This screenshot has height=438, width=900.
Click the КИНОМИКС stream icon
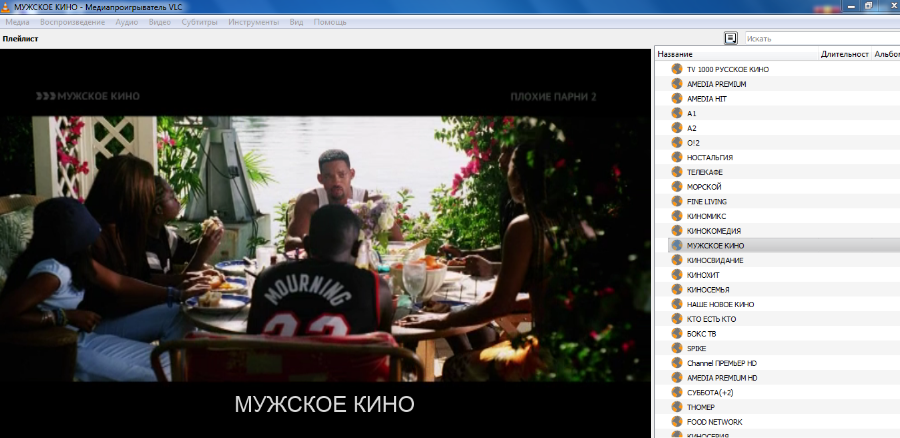(x=677, y=216)
